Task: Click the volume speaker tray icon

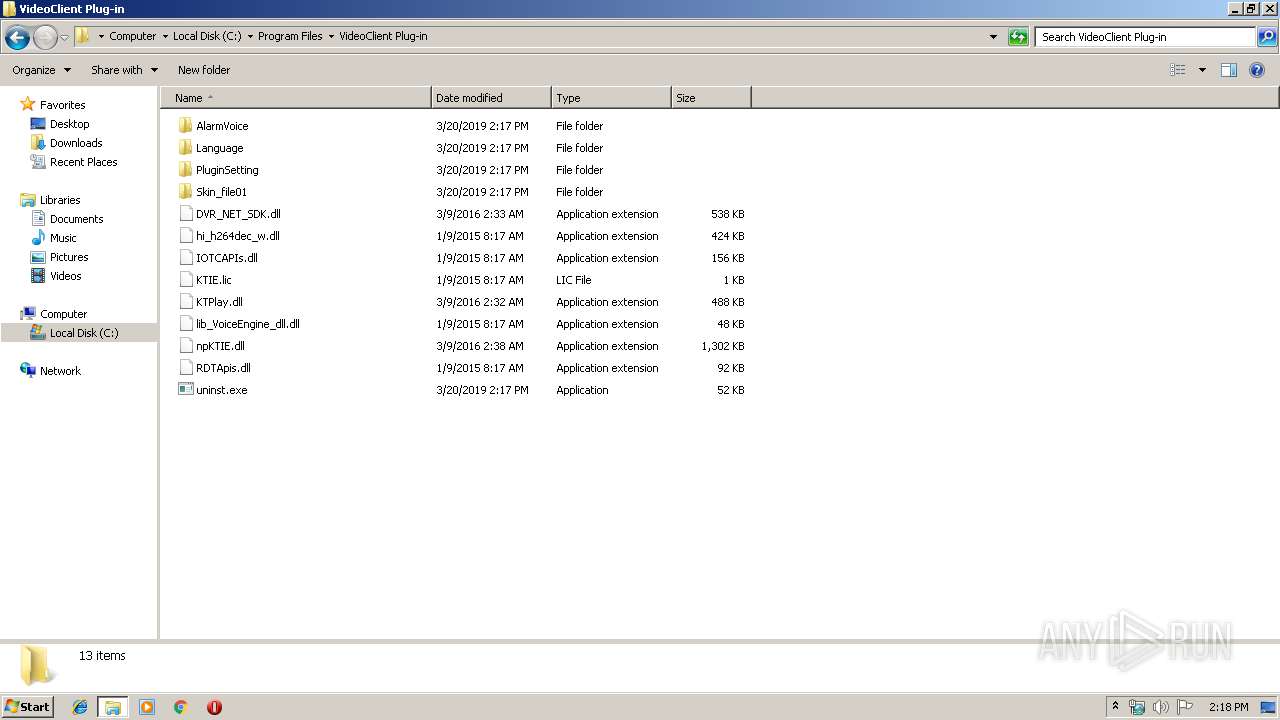Action: [x=1161, y=707]
